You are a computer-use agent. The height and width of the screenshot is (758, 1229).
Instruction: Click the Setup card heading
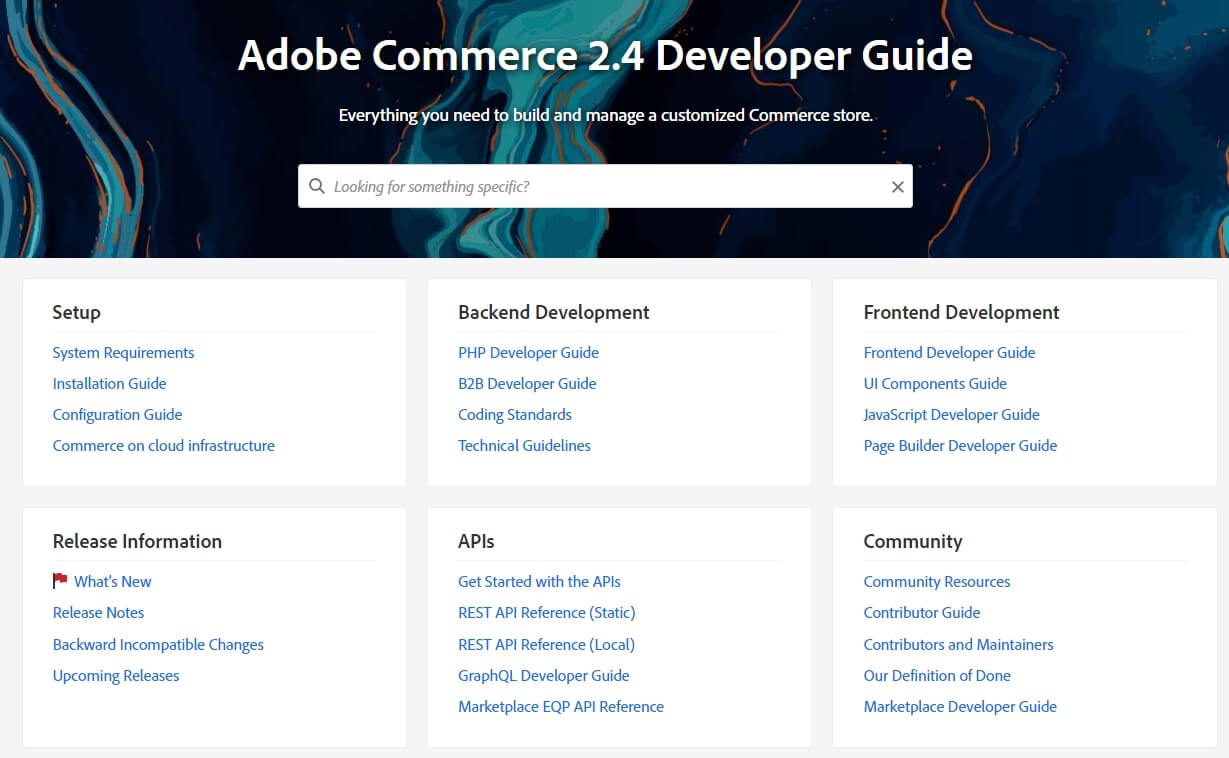coord(76,312)
